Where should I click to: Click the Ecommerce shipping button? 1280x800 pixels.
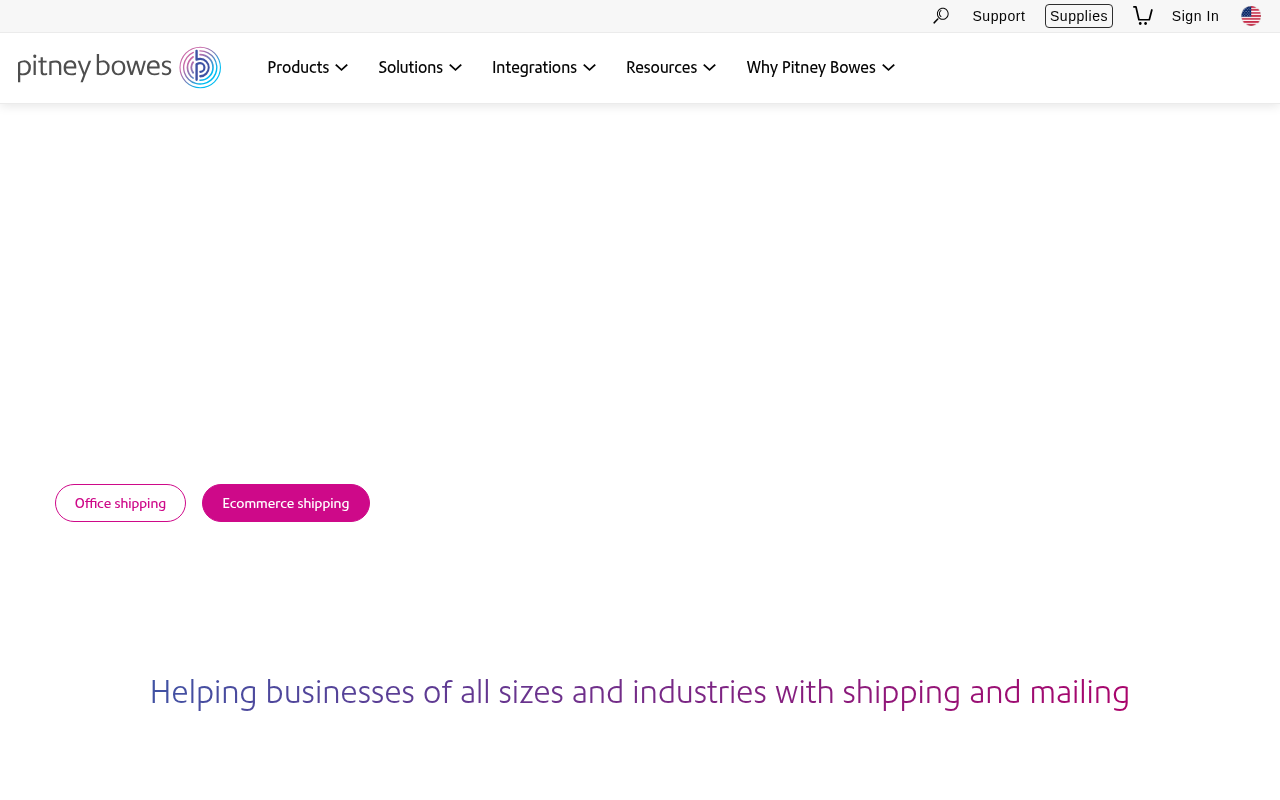286,503
